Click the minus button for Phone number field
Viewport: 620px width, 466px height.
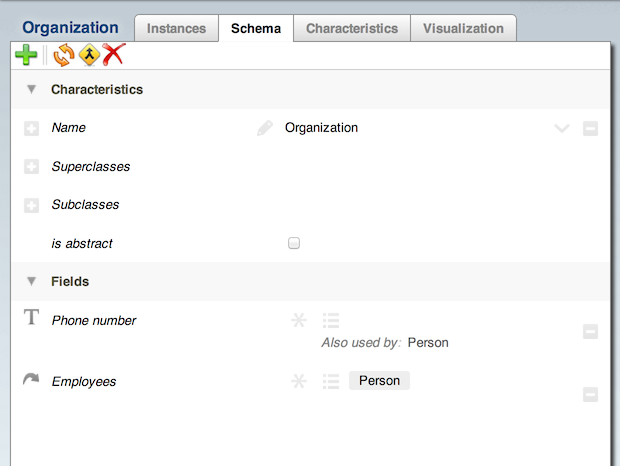tap(590, 332)
